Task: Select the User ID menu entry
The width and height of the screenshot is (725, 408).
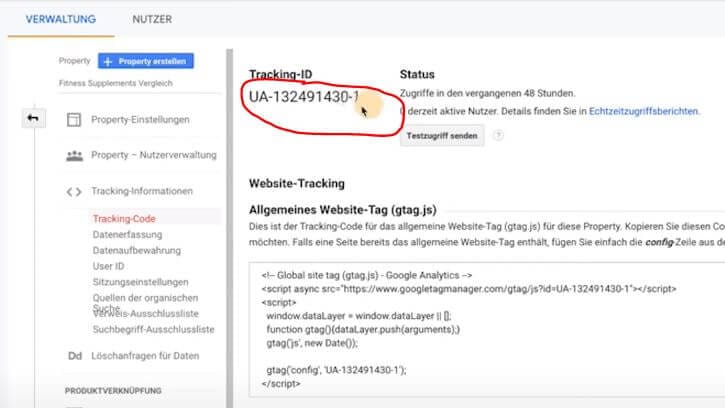Action: click(108, 266)
